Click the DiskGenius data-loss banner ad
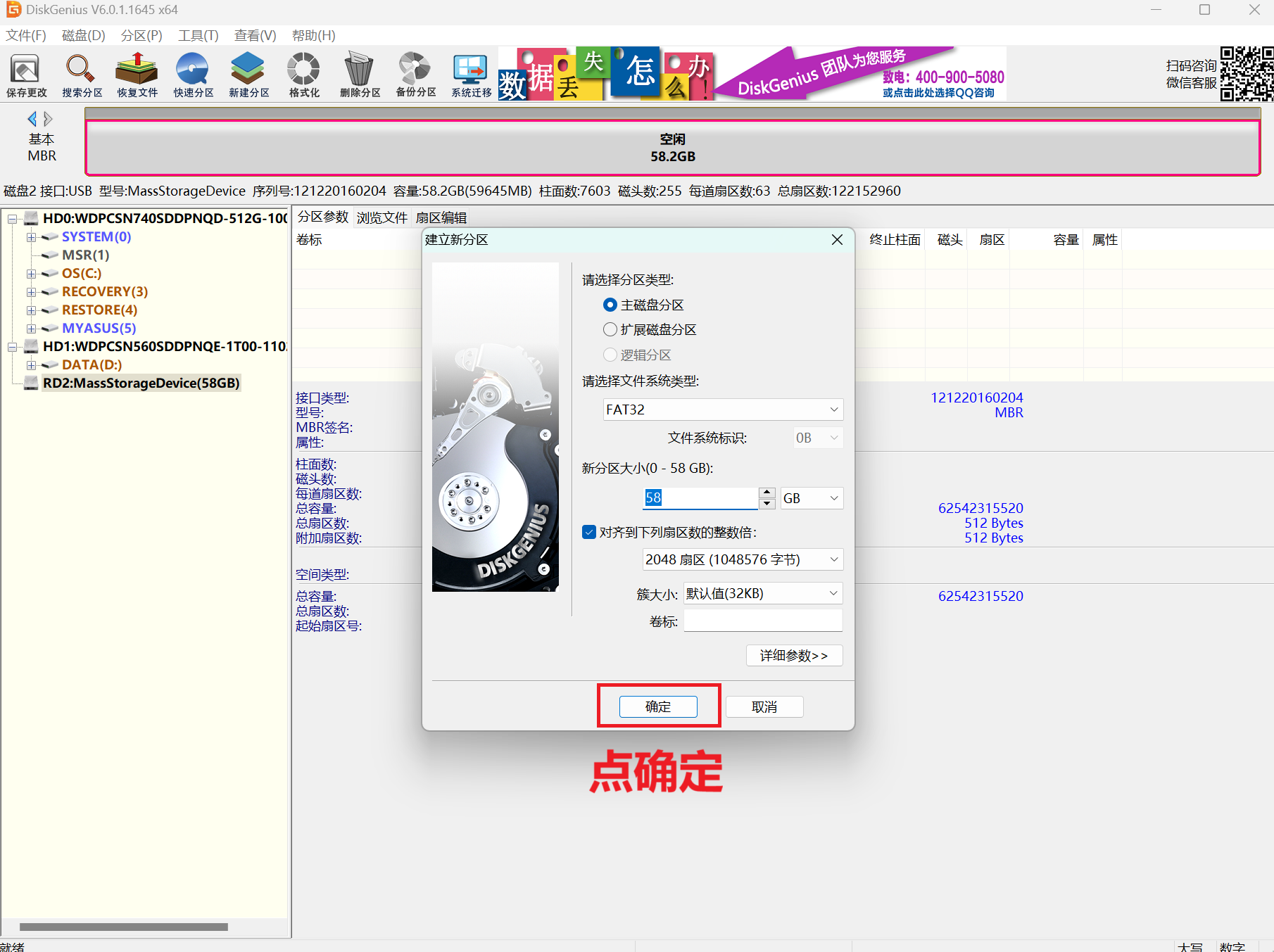1274x952 pixels. coord(752,73)
